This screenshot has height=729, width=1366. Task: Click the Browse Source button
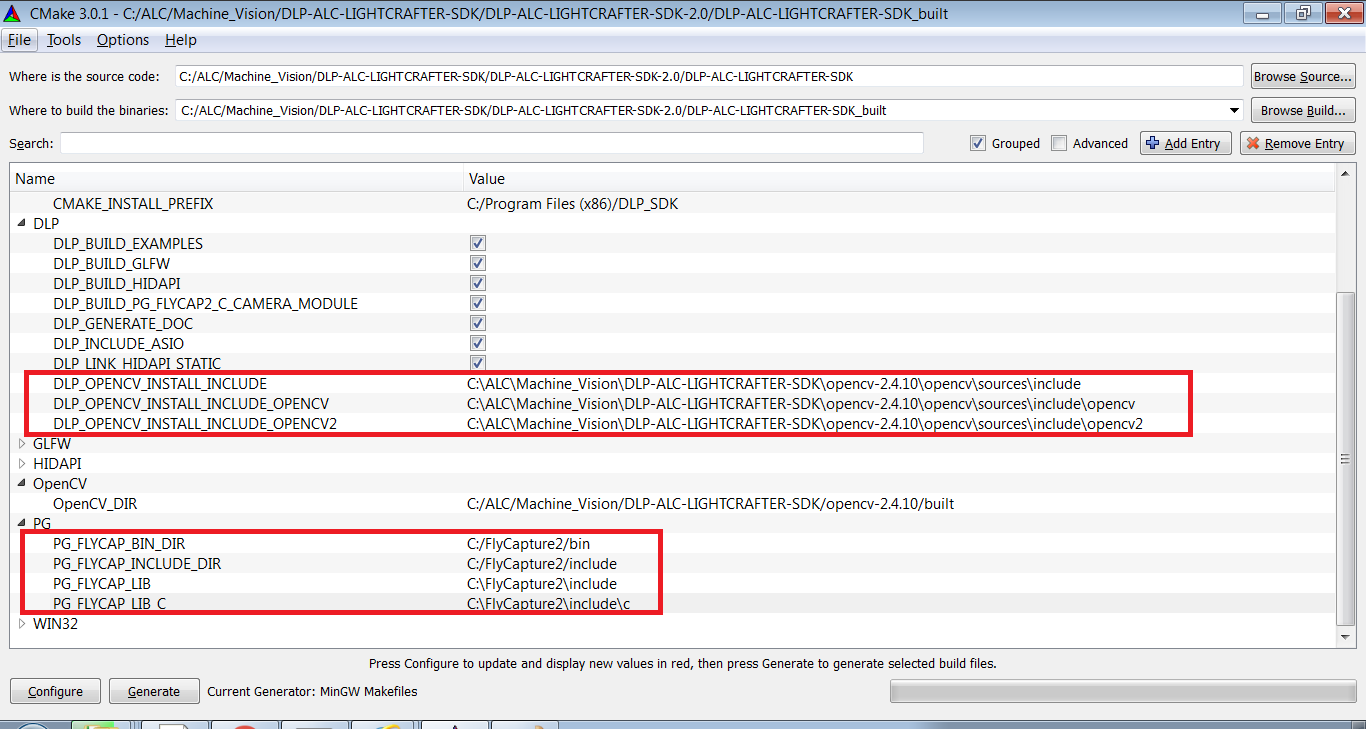click(1303, 77)
